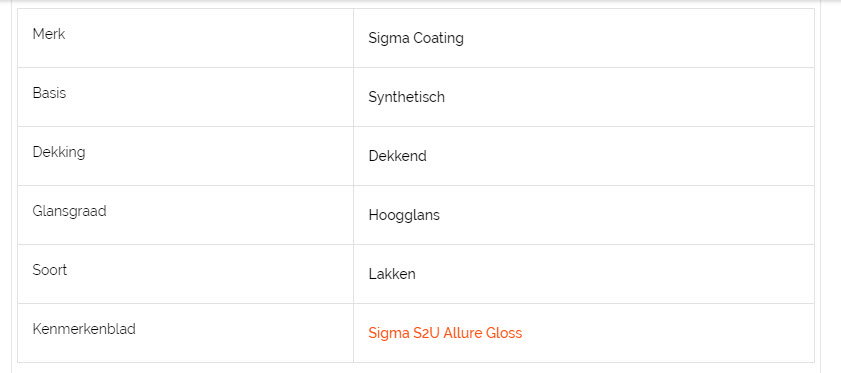Viewport: 841px width, 373px height.
Task: Select the Hoogglans value text
Action: (x=404, y=216)
